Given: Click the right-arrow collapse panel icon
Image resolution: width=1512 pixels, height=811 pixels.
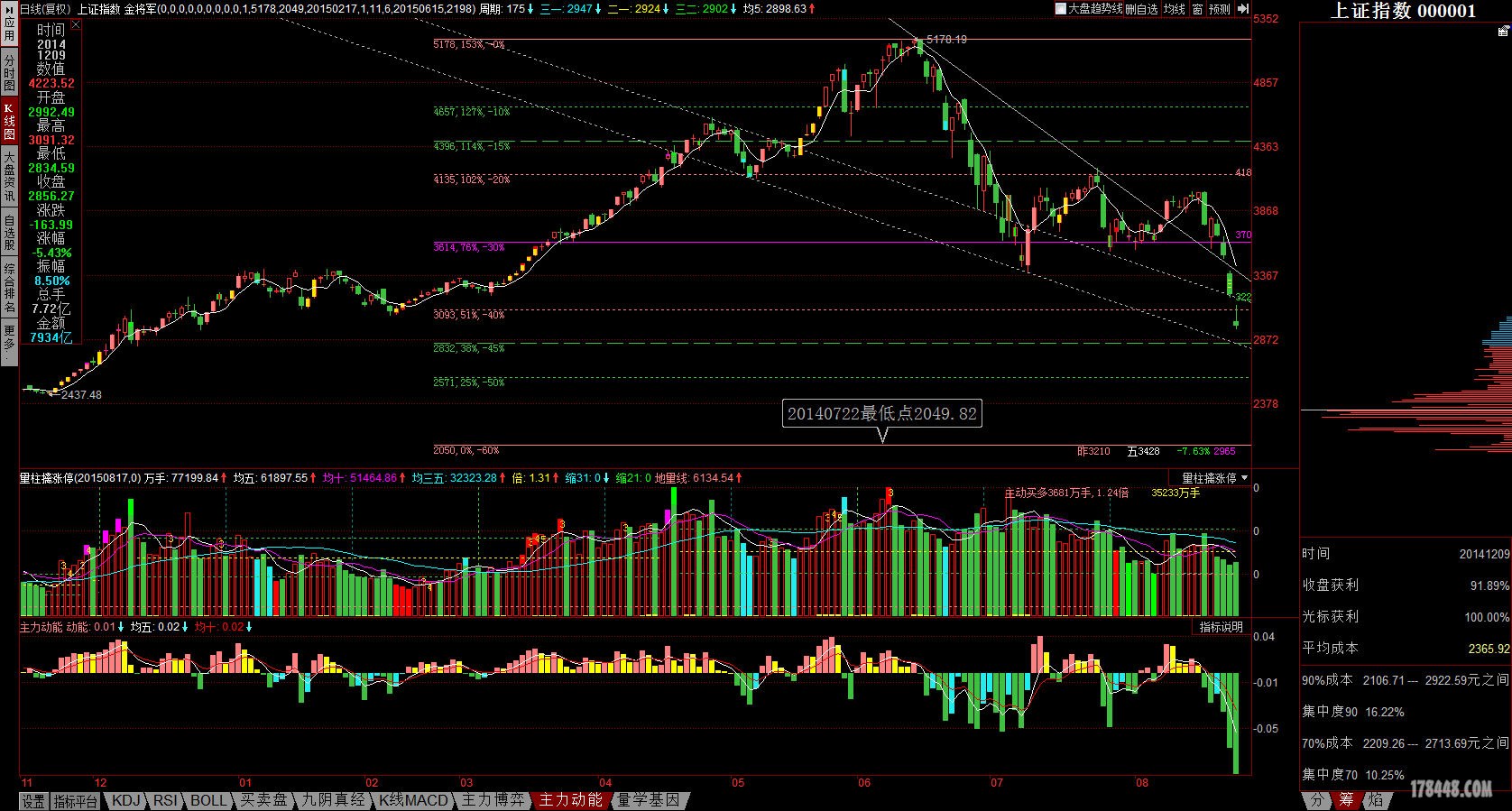Looking at the screenshot, I should [x=1243, y=9].
